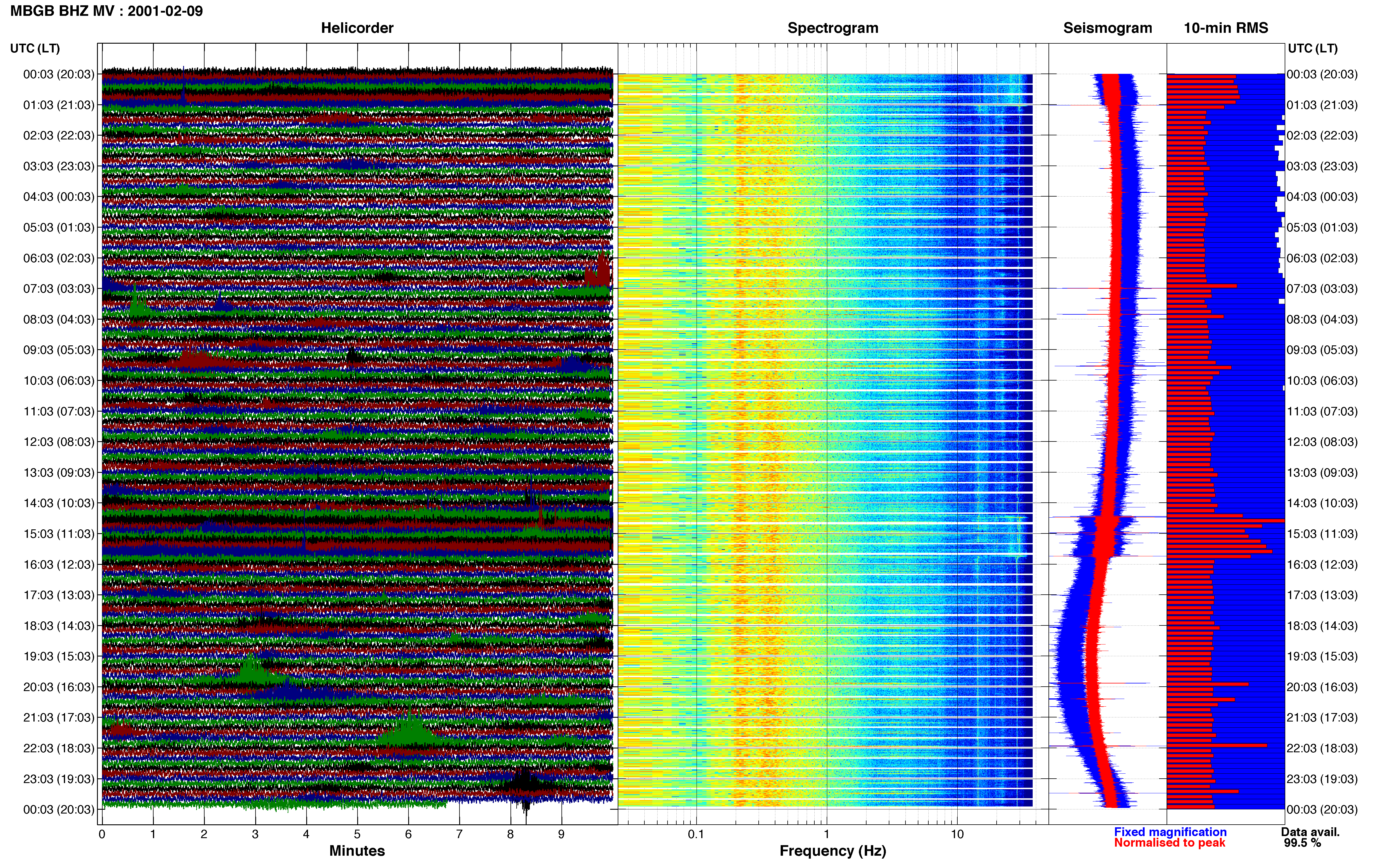Image resolution: width=1389 pixels, height=868 pixels.
Task: Click the '99.5 %' data availability value
Action: point(1302,843)
